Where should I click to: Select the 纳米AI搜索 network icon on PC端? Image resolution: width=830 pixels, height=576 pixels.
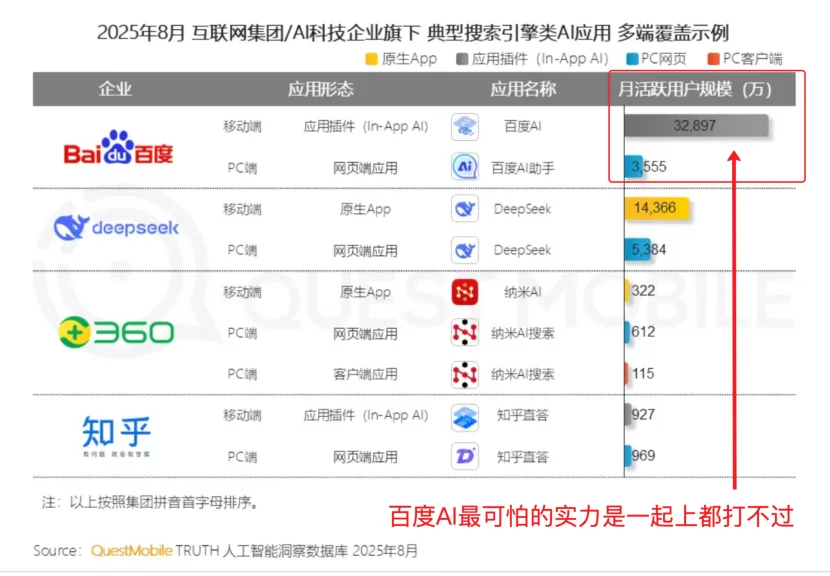click(x=463, y=333)
